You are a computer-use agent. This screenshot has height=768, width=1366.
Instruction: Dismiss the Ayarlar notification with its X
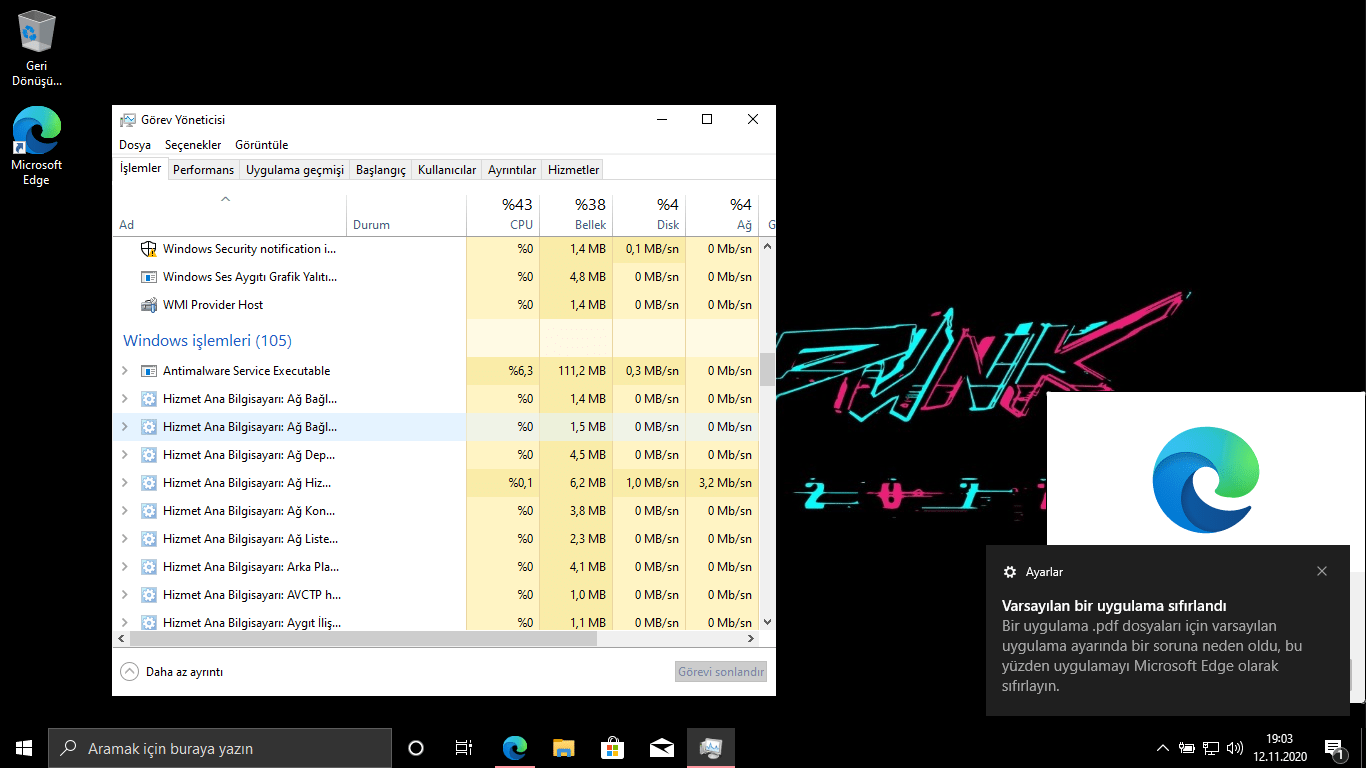tap(1322, 572)
